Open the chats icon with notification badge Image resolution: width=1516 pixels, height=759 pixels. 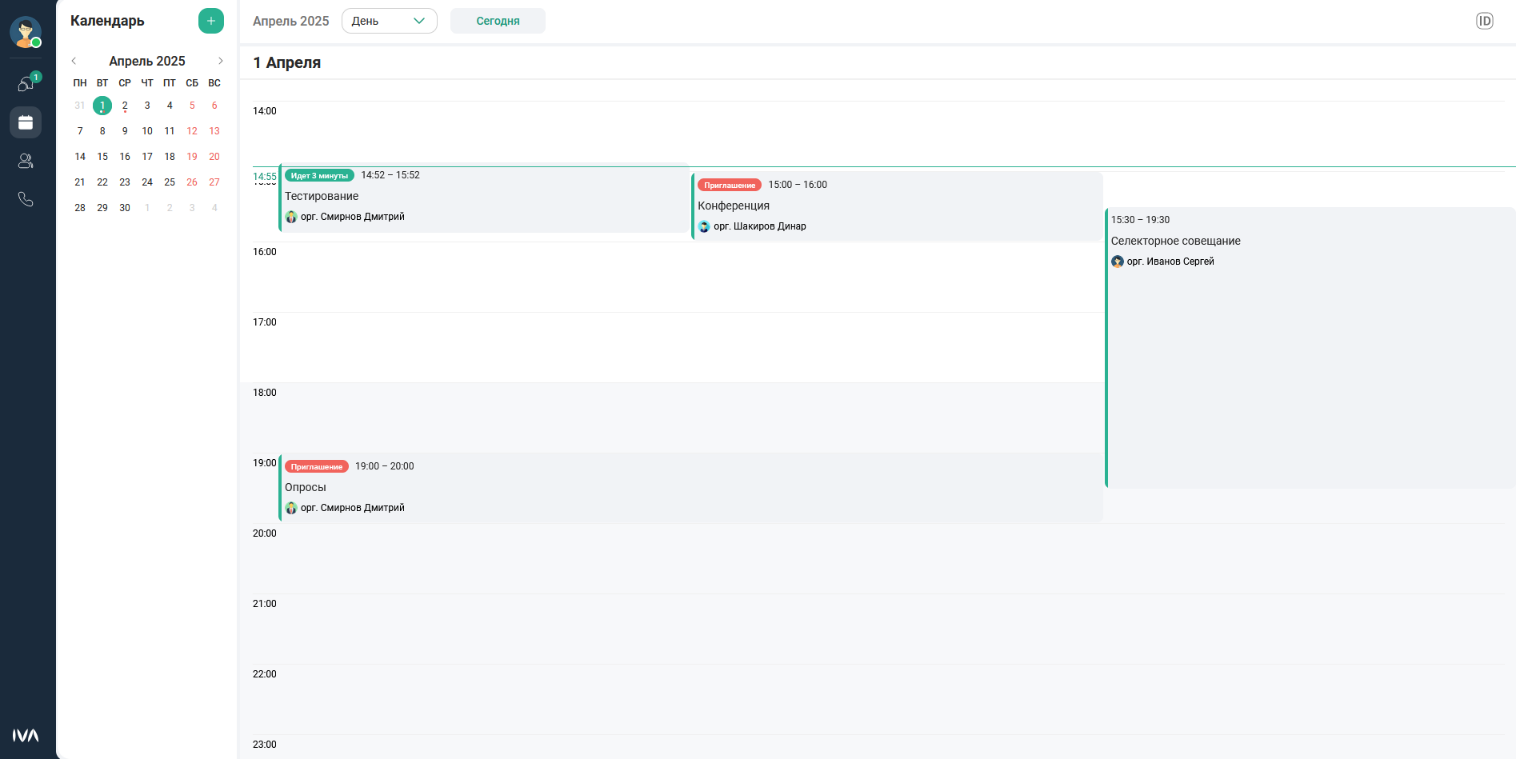coord(26,84)
